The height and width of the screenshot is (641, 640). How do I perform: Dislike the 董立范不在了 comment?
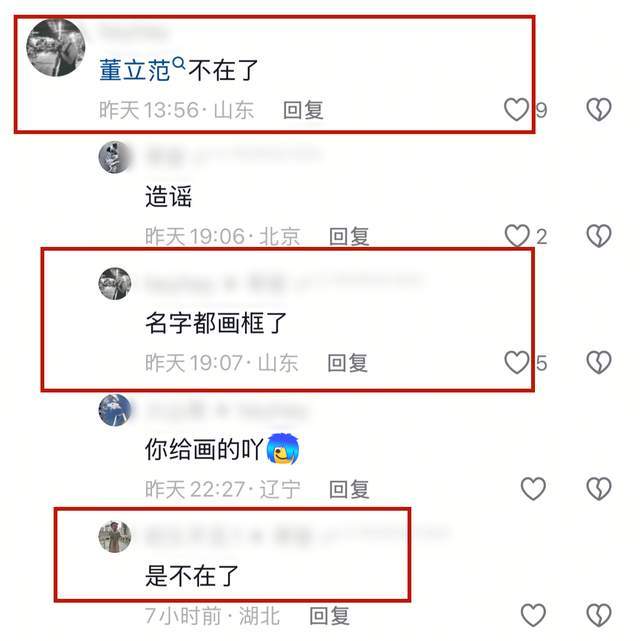[599, 110]
